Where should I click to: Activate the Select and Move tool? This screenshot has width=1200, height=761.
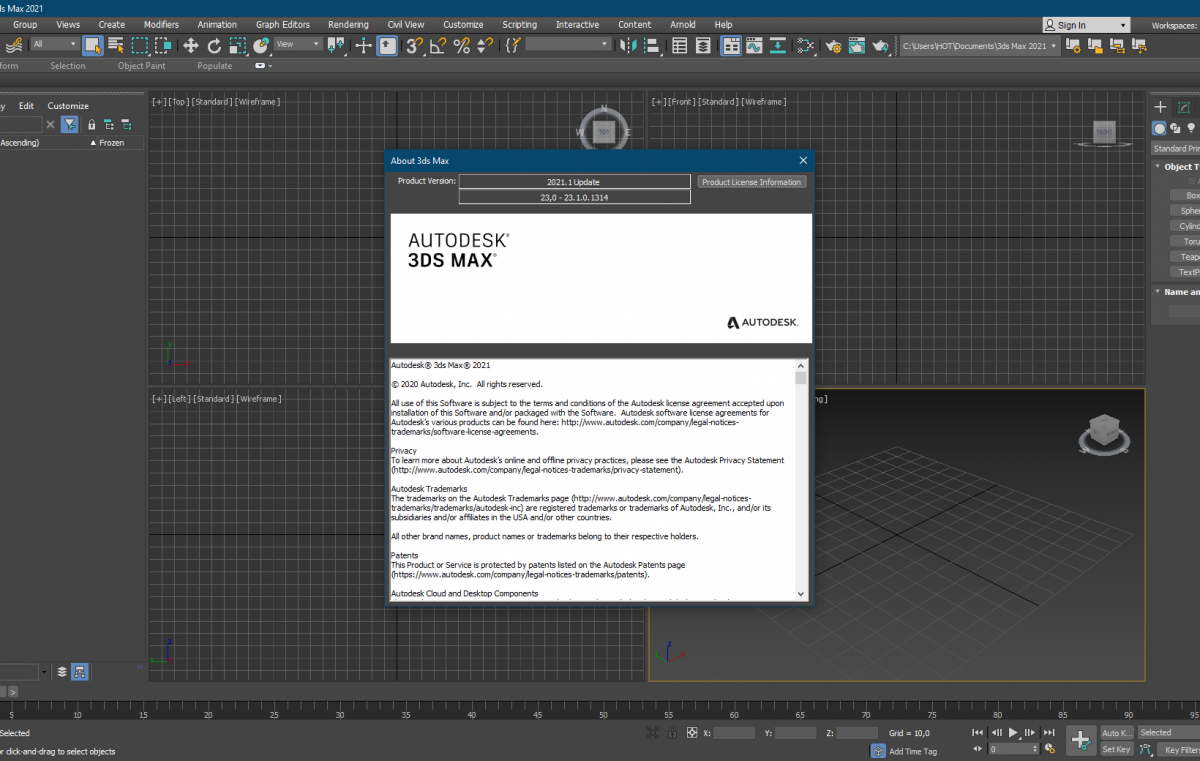coord(190,45)
